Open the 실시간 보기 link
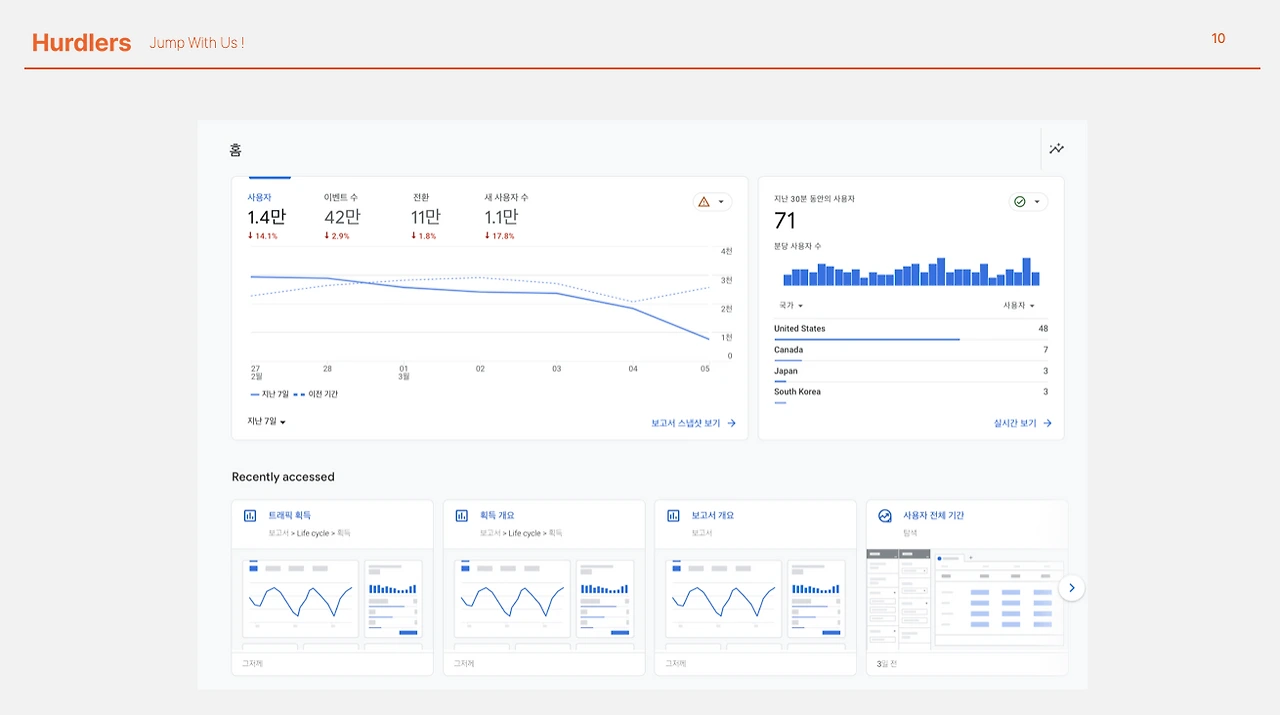 pos(1023,423)
